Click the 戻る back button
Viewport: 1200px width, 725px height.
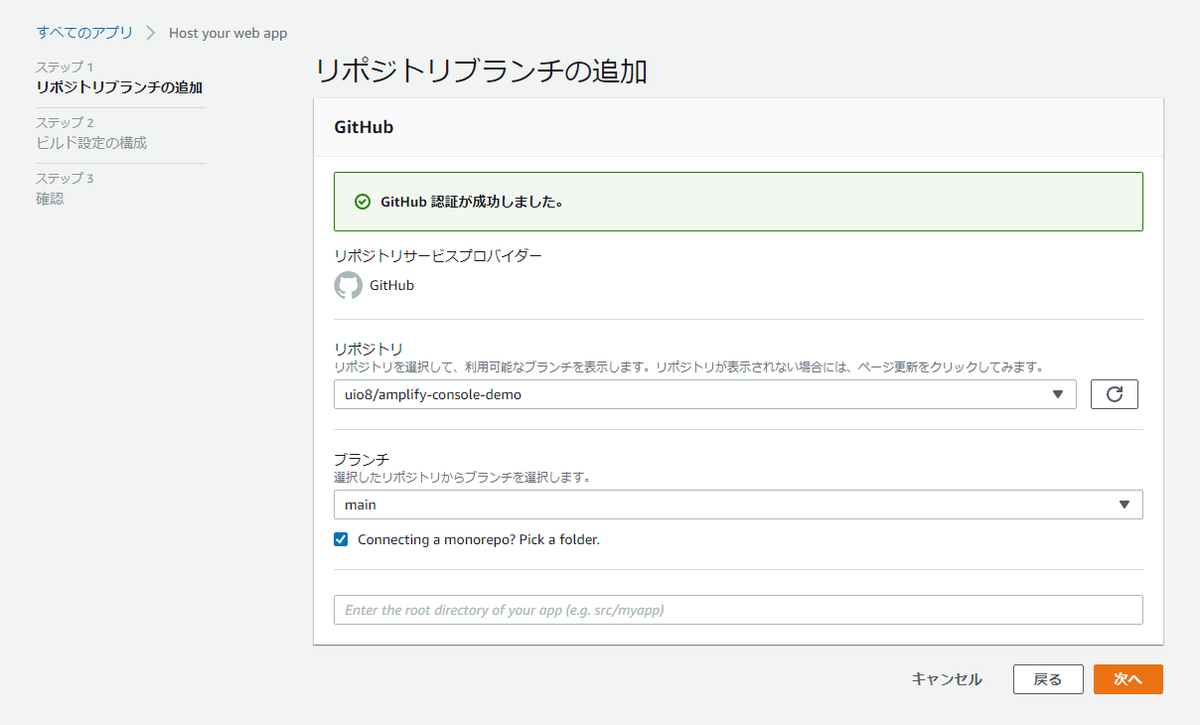tap(1048, 679)
